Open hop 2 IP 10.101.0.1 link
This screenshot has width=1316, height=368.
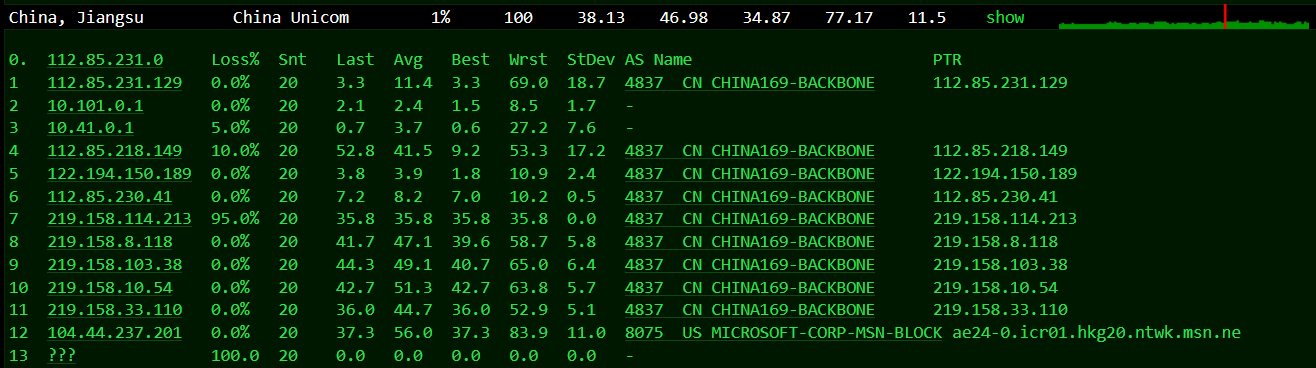point(96,105)
